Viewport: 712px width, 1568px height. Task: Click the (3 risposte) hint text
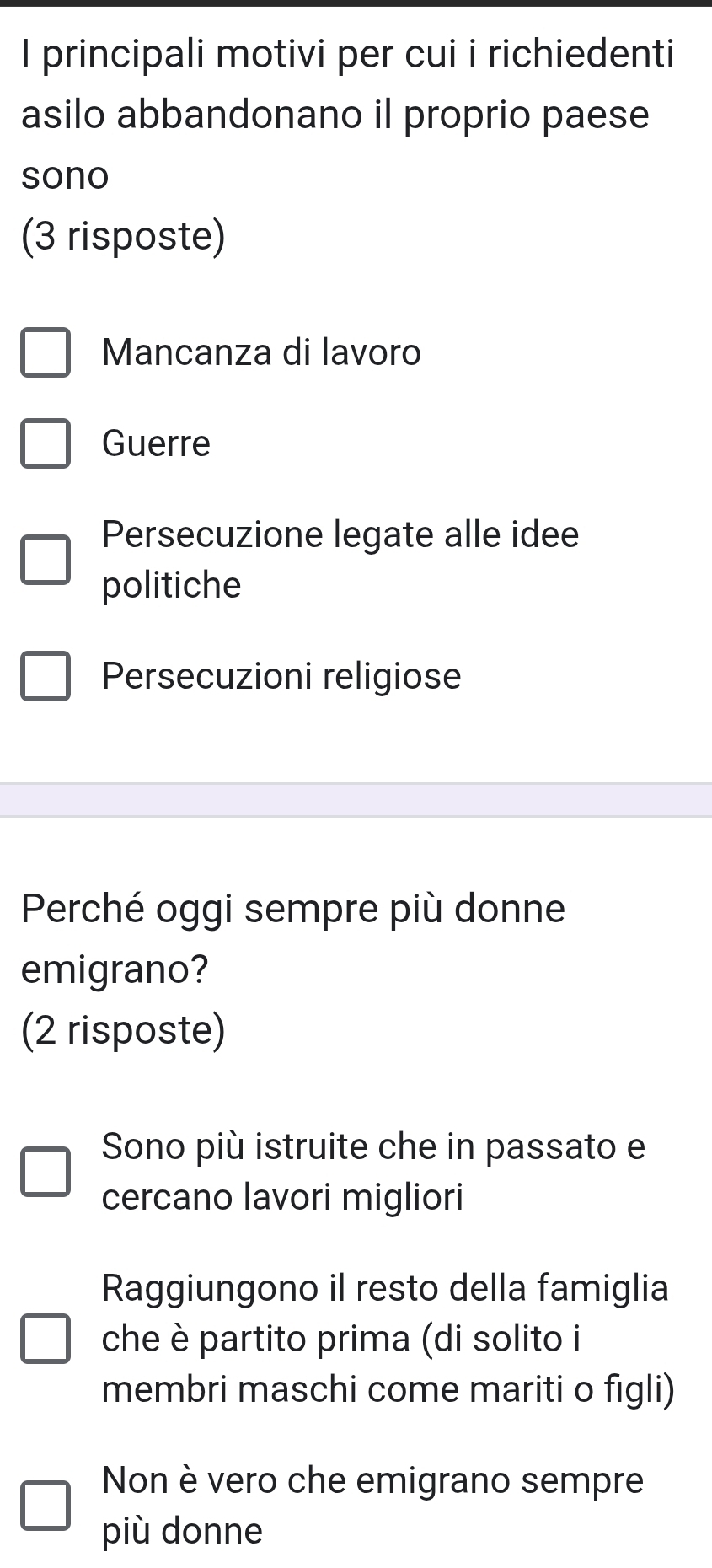coord(124,237)
